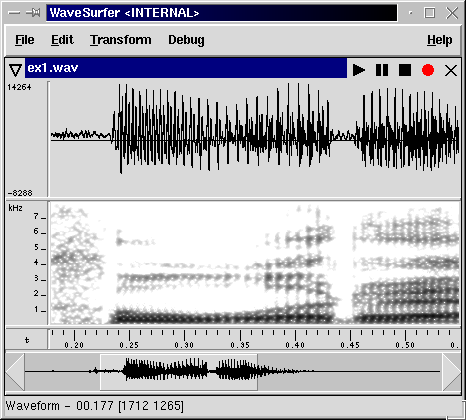Click the right arrow of overview scrollbar
466x420 pixels.
(451, 372)
